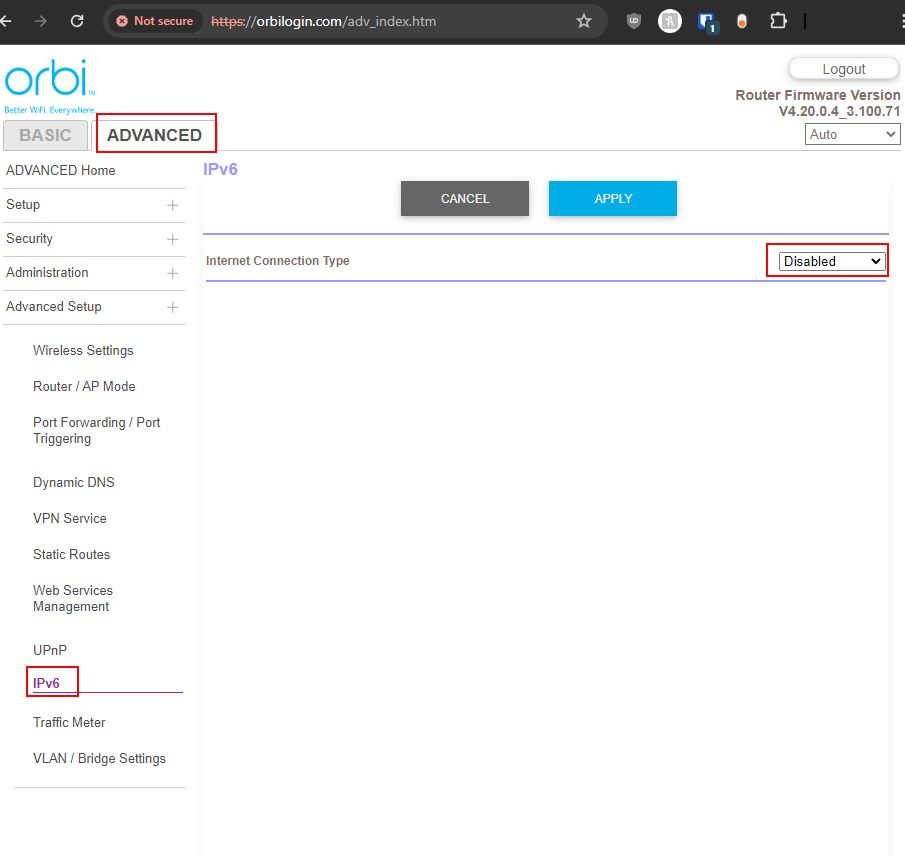
Task: Switch to the BASIC tab
Action: coord(45,135)
